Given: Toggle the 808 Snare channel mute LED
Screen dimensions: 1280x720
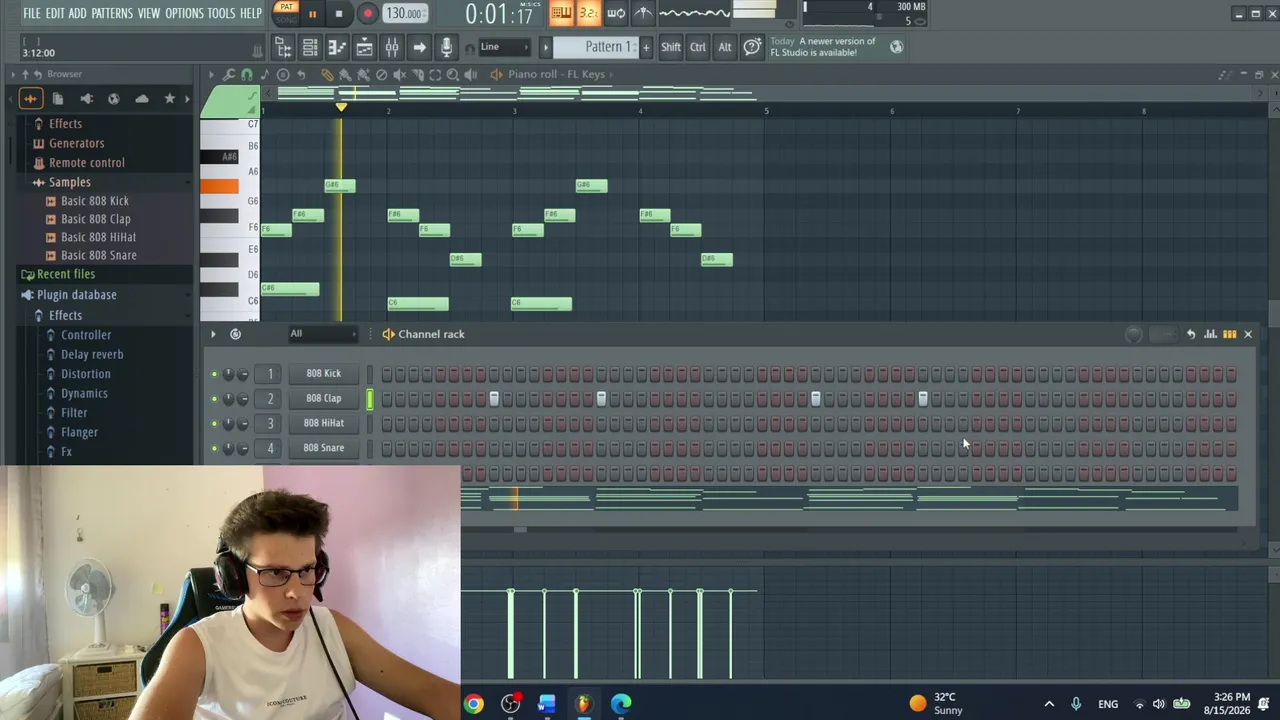Looking at the screenshot, I should pos(214,449).
